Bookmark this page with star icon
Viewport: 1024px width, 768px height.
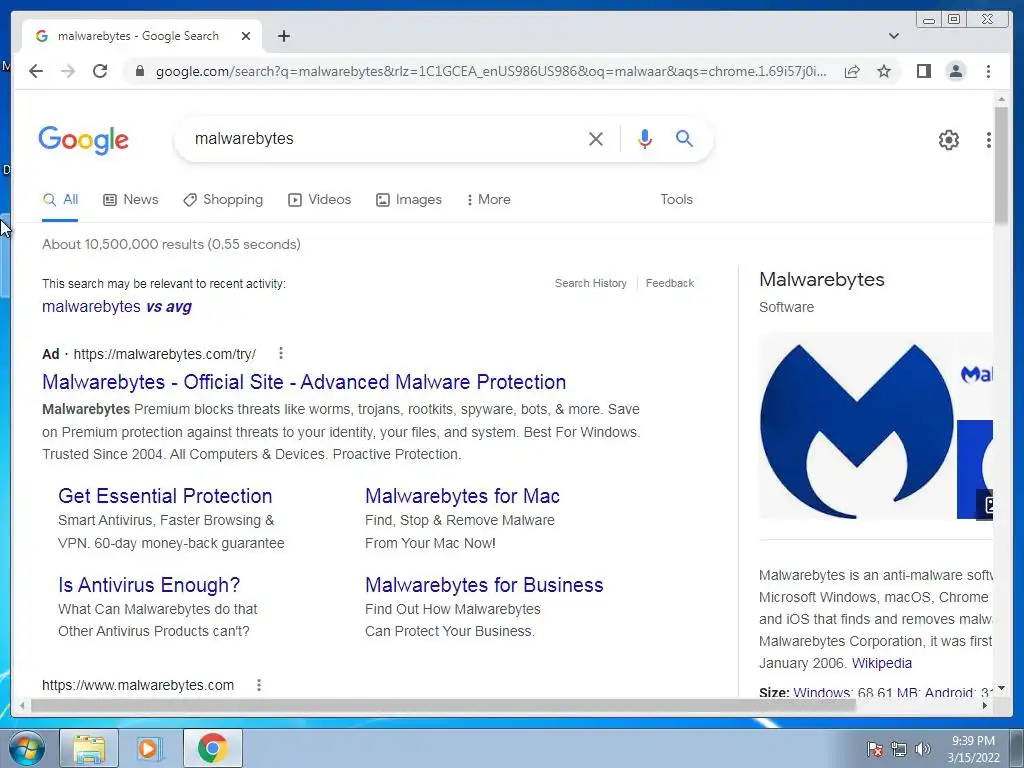[884, 71]
